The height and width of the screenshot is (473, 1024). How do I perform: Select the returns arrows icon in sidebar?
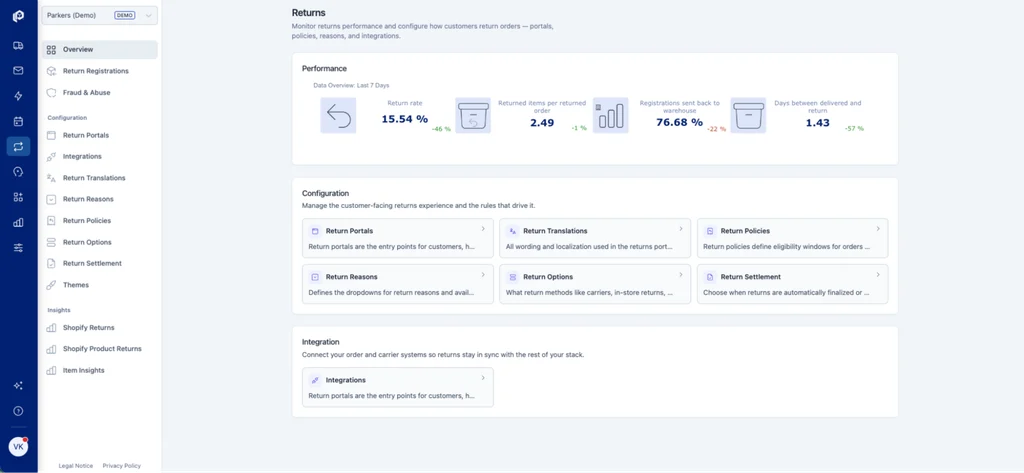[18, 146]
